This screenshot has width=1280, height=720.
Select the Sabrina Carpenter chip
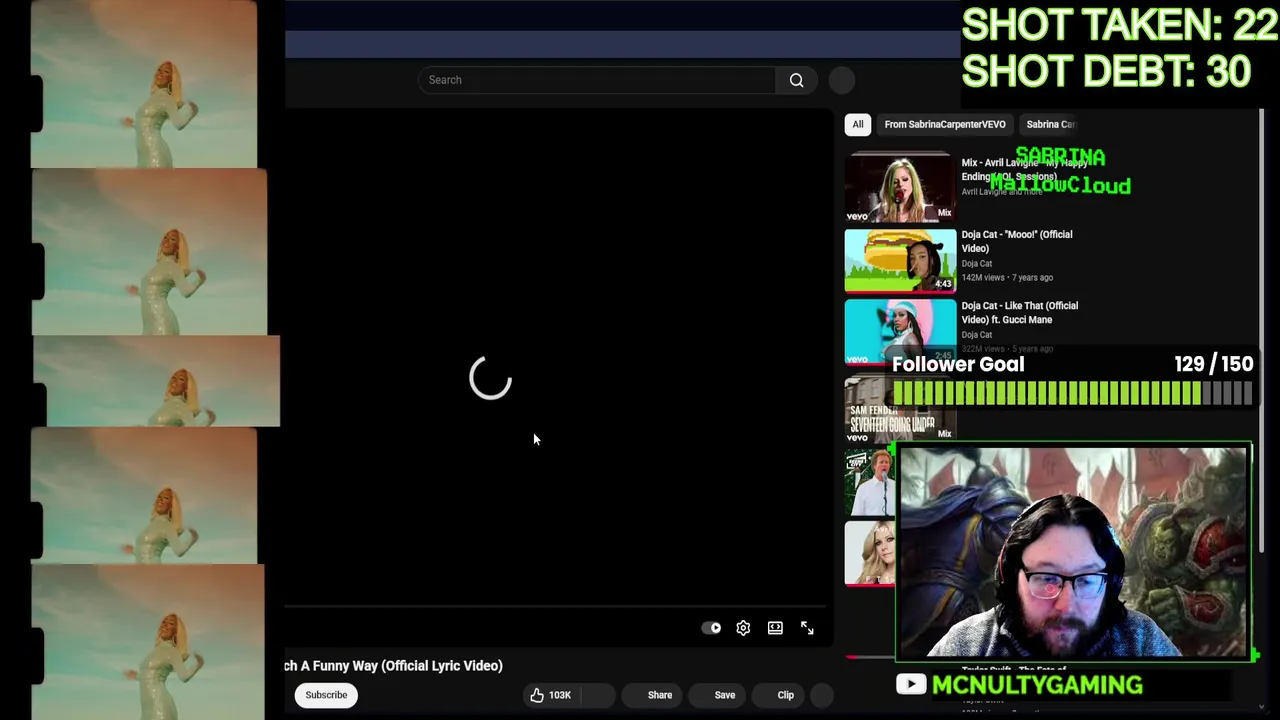pos(1049,124)
